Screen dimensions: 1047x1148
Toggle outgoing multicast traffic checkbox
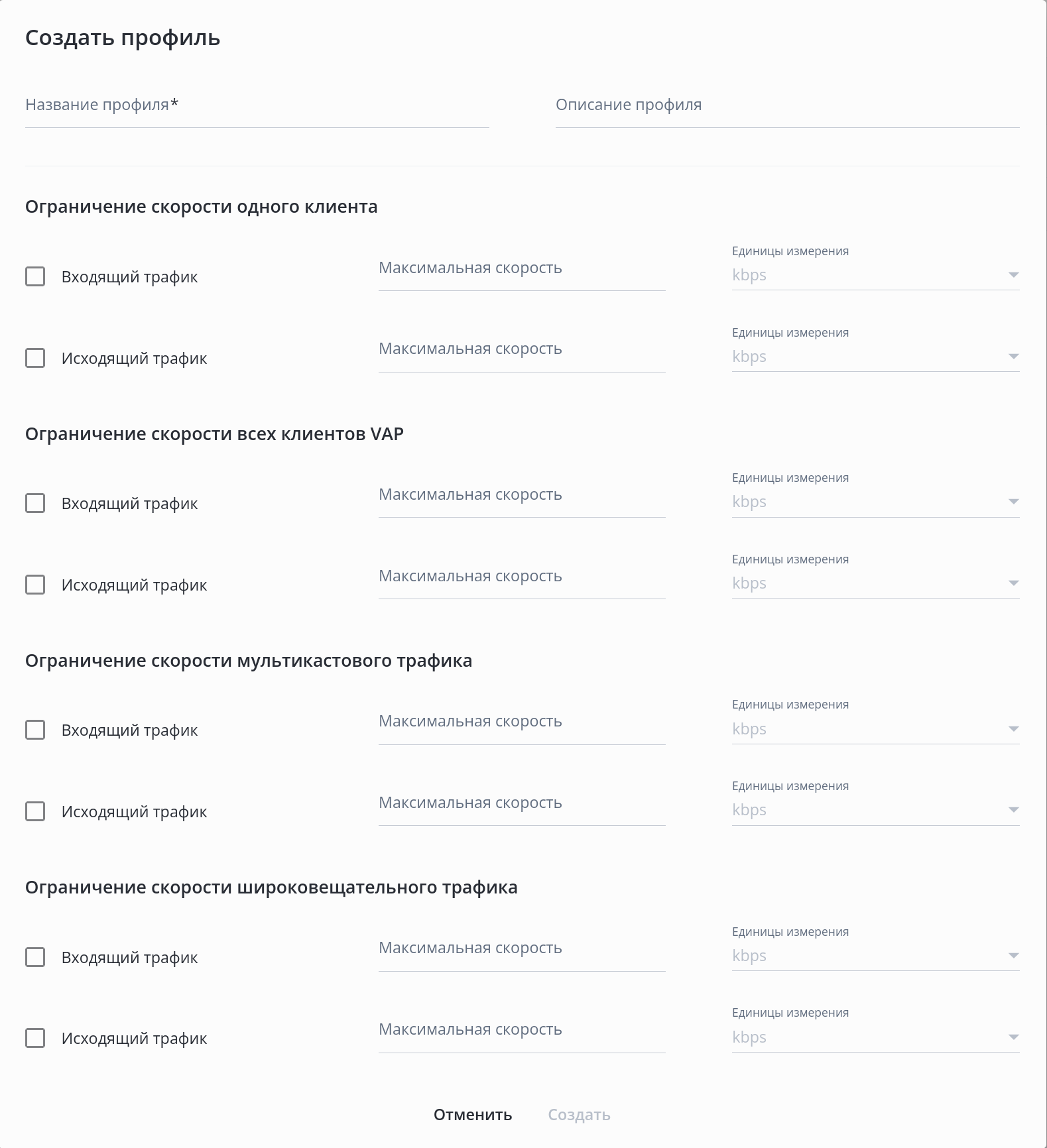[35, 811]
